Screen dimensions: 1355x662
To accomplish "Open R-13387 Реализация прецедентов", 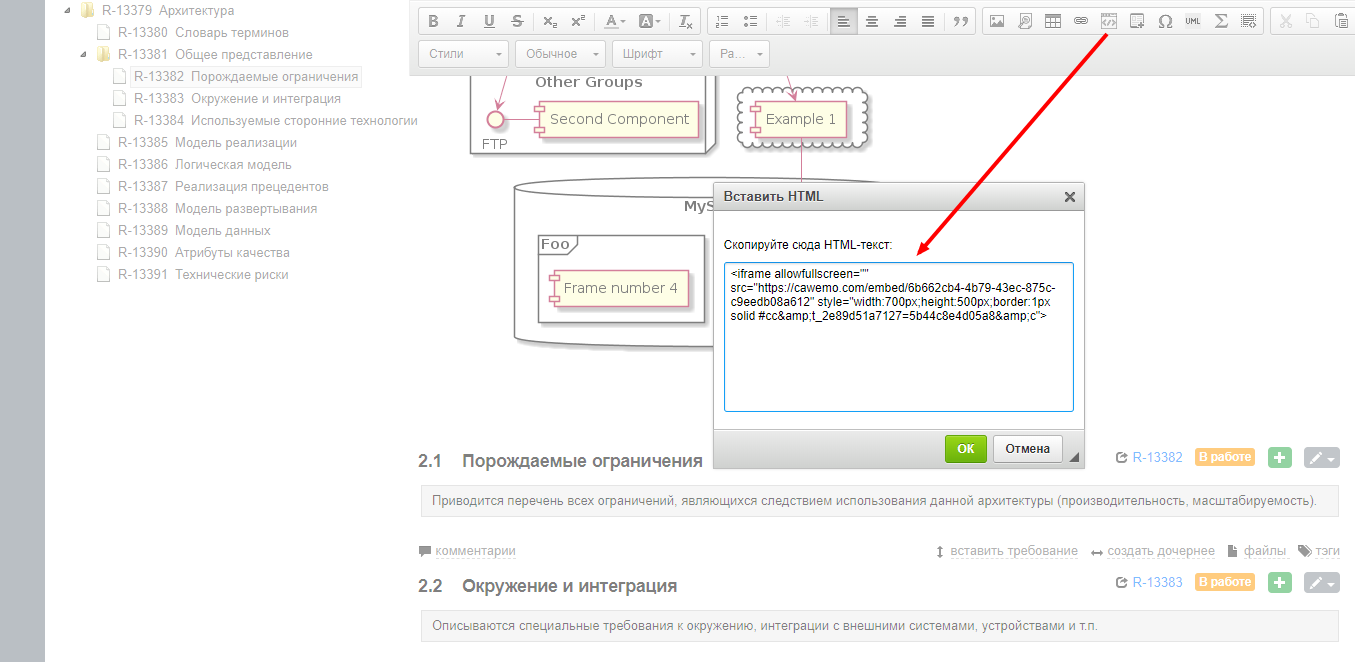I will (223, 186).
